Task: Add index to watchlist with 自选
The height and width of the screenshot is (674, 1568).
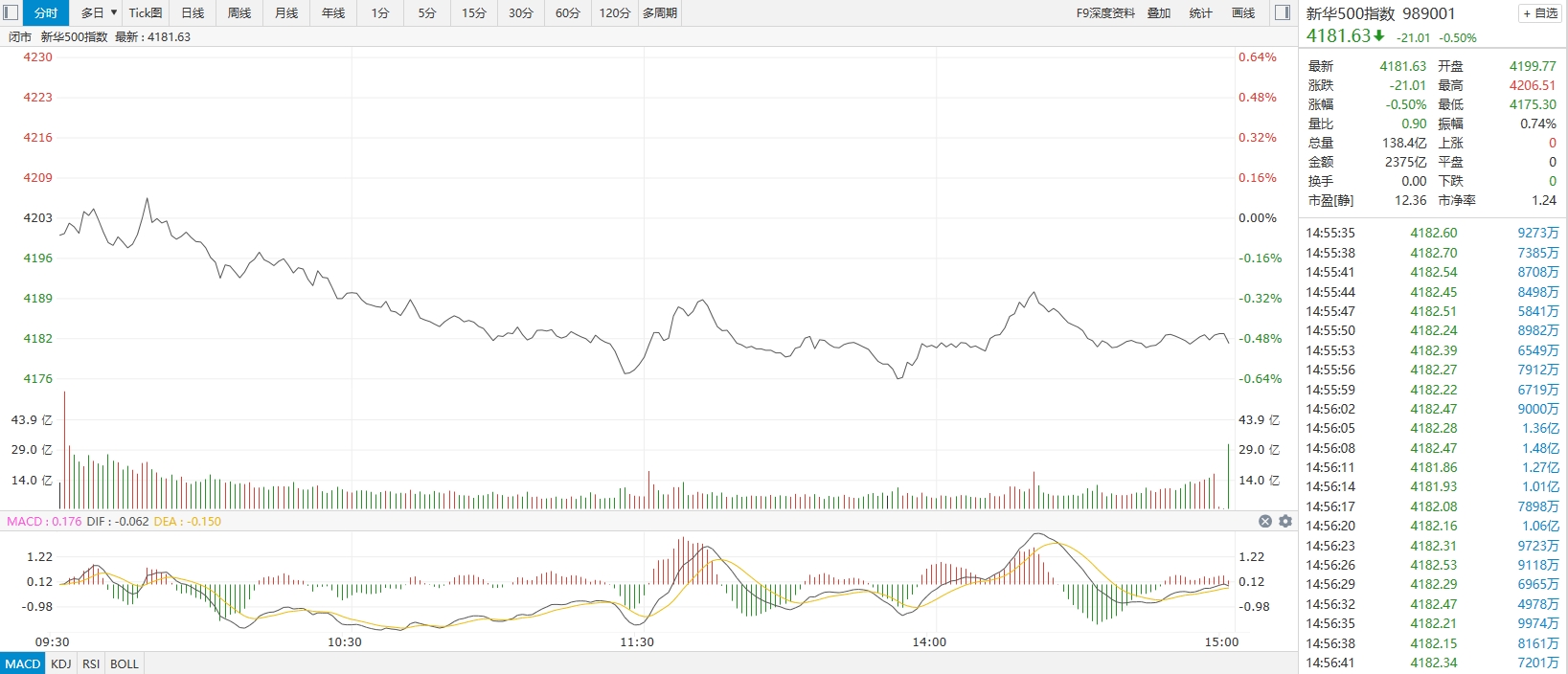Action: pyautogui.click(x=1540, y=13)
